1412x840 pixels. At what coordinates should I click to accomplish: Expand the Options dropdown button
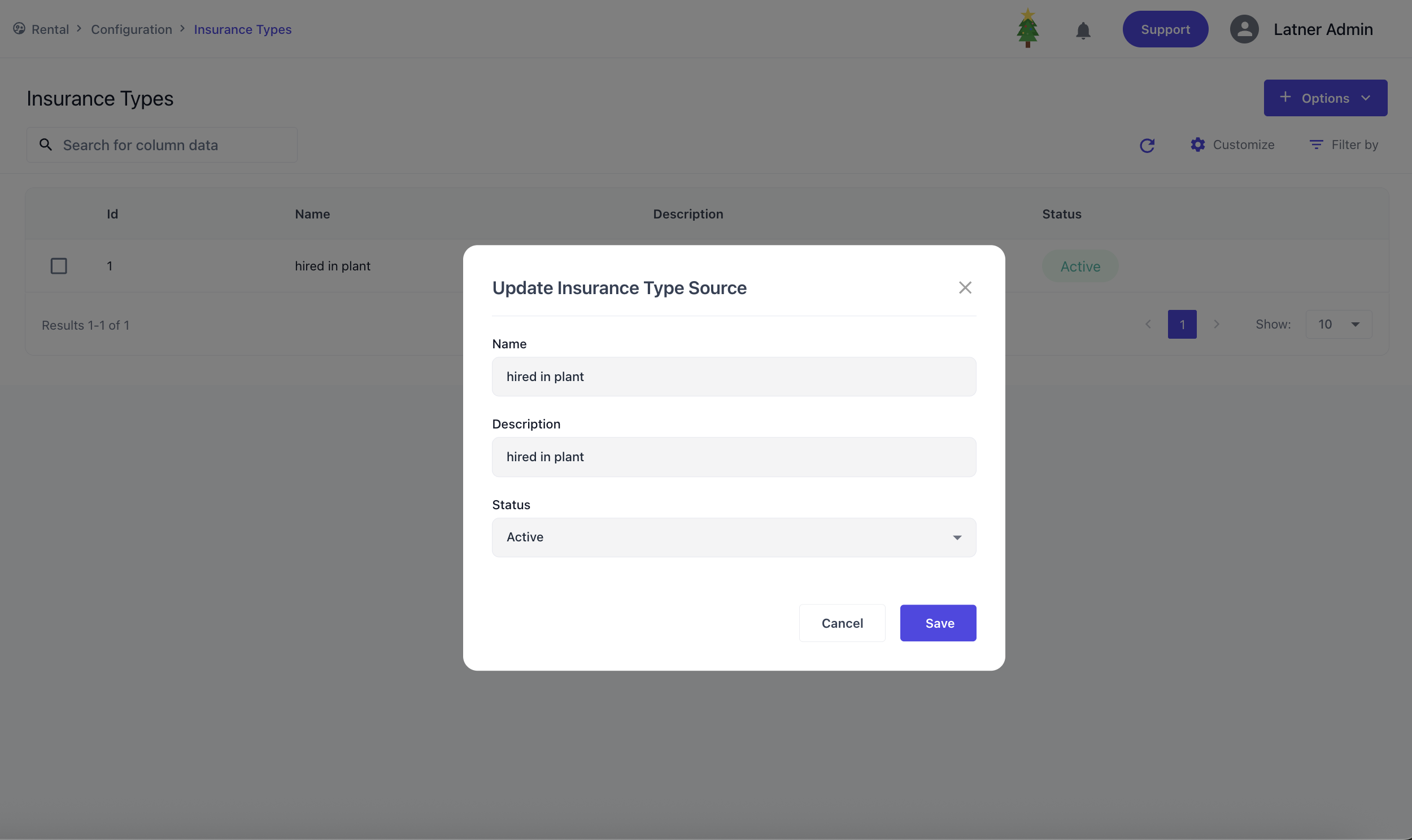(x=1325, y=98)
